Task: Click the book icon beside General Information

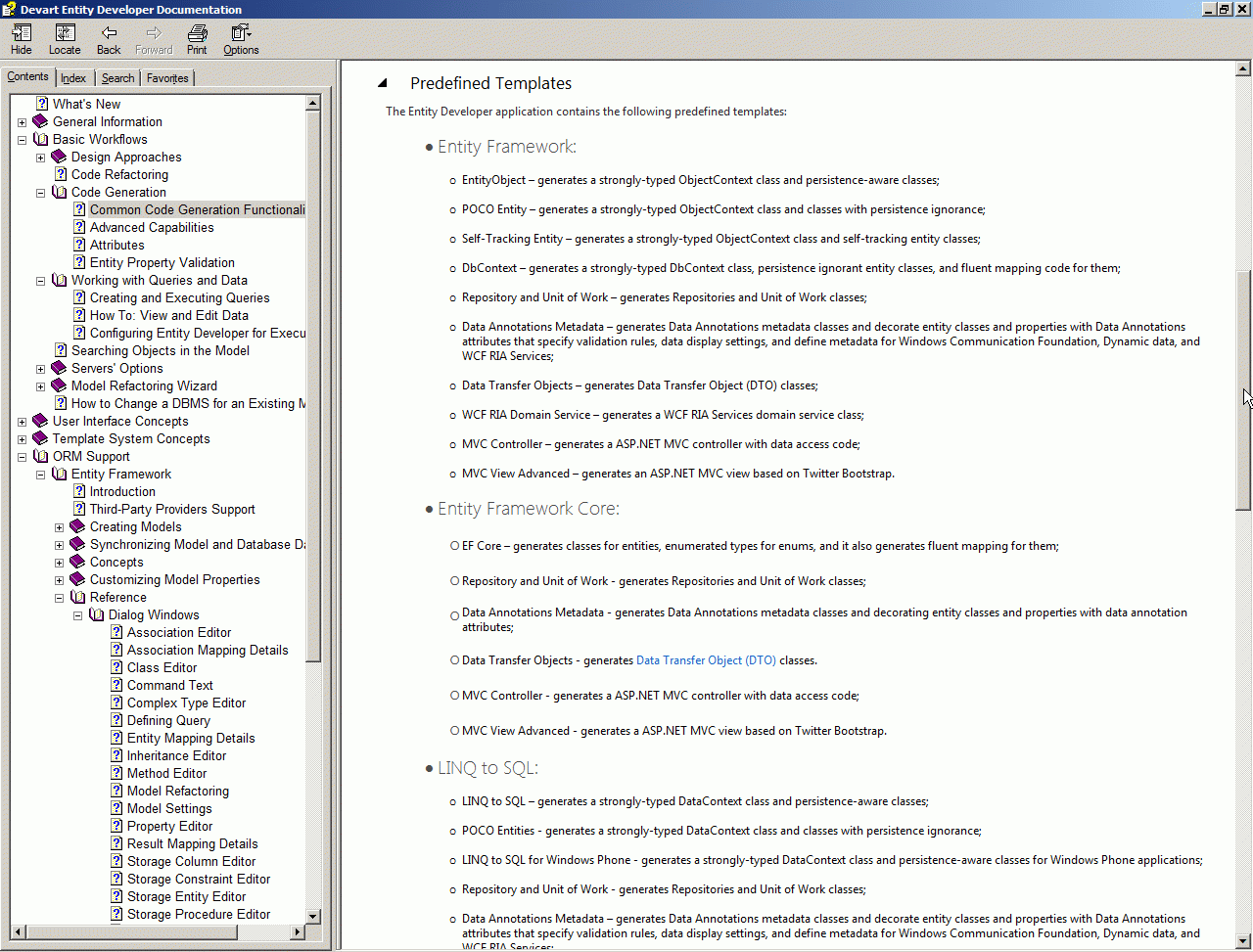Action: click(40, 121)
